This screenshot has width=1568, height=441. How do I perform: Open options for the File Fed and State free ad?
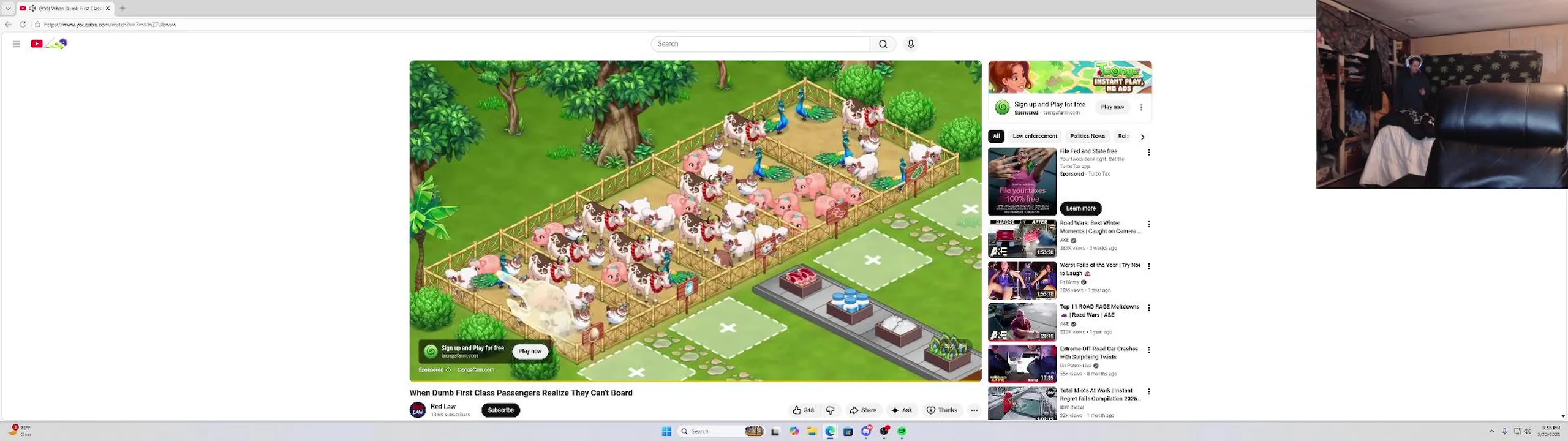[1148, 153]
